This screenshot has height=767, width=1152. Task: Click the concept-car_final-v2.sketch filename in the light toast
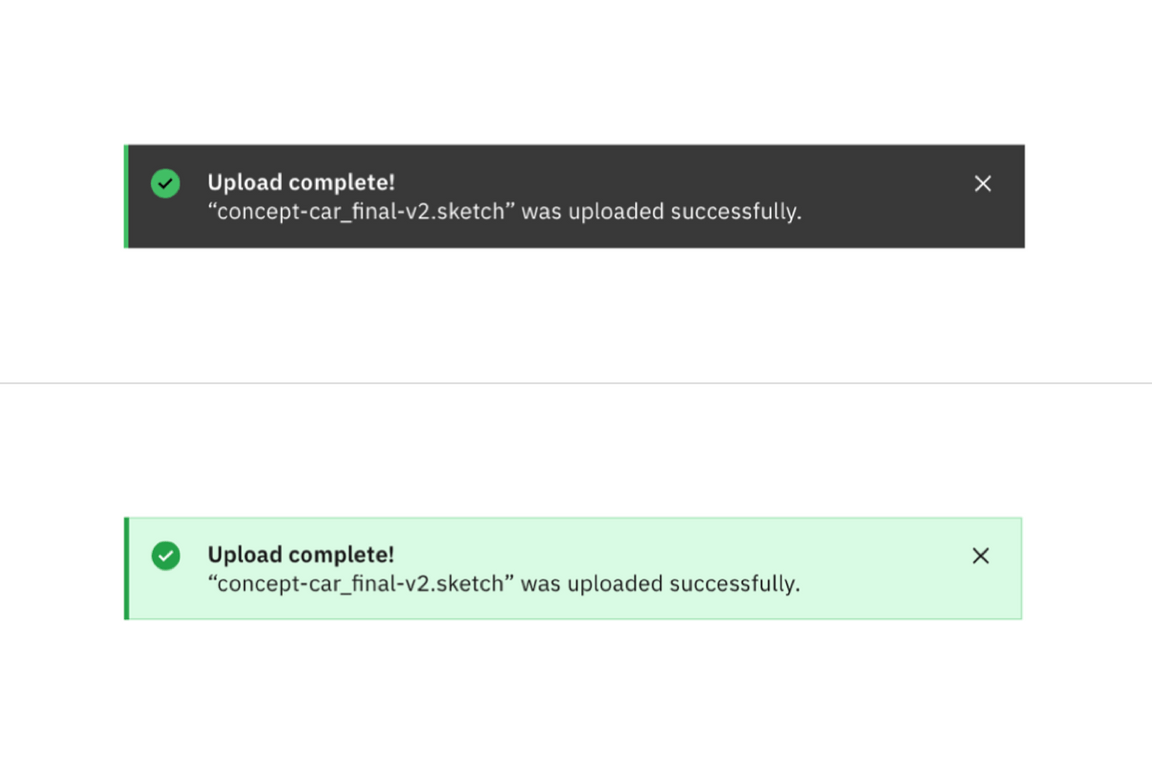[x=360, y=583]
